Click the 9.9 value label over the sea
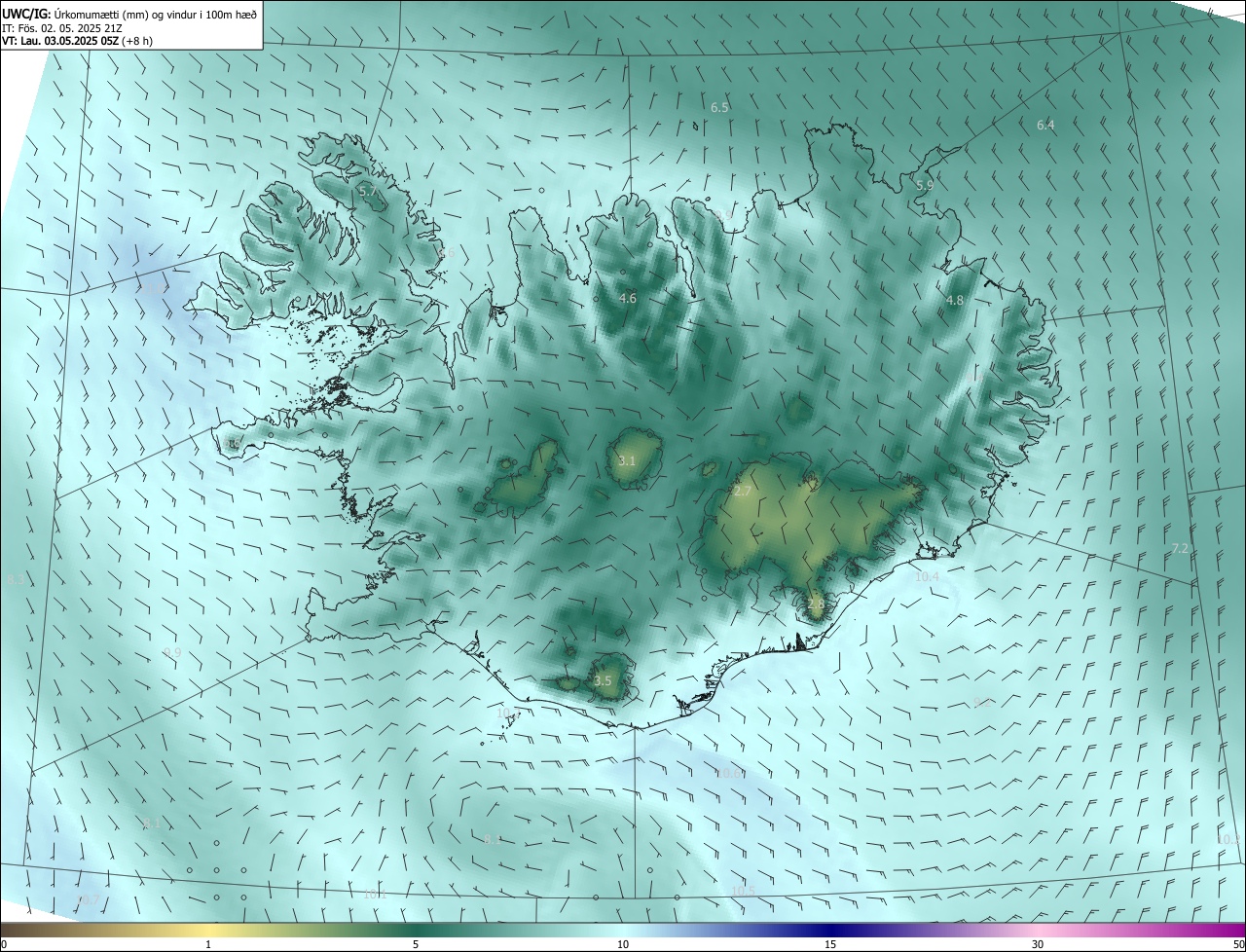The height and width of the screenshot is (952, 1246). tap(172, 652)
